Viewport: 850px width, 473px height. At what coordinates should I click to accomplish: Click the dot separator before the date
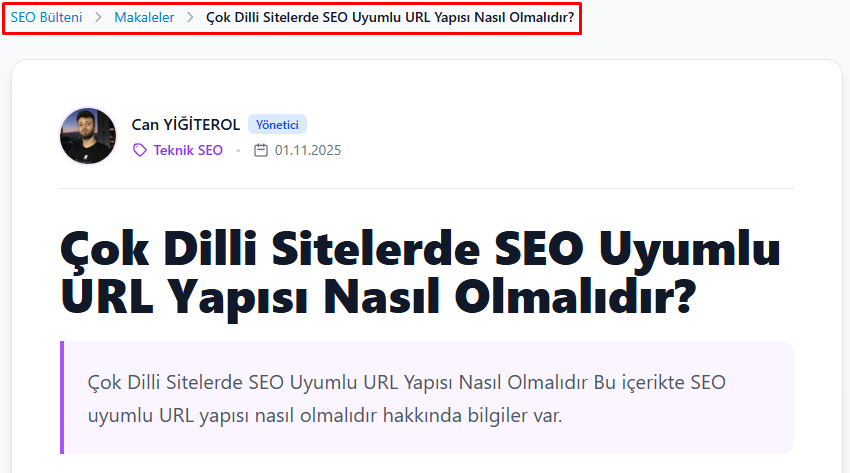pos(238,151)
